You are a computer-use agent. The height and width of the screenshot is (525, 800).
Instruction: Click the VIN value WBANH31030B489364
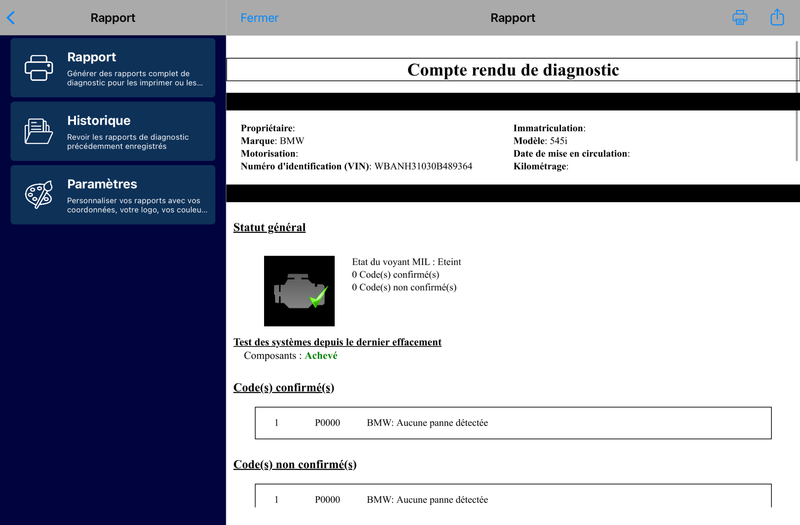click(423, 166)
